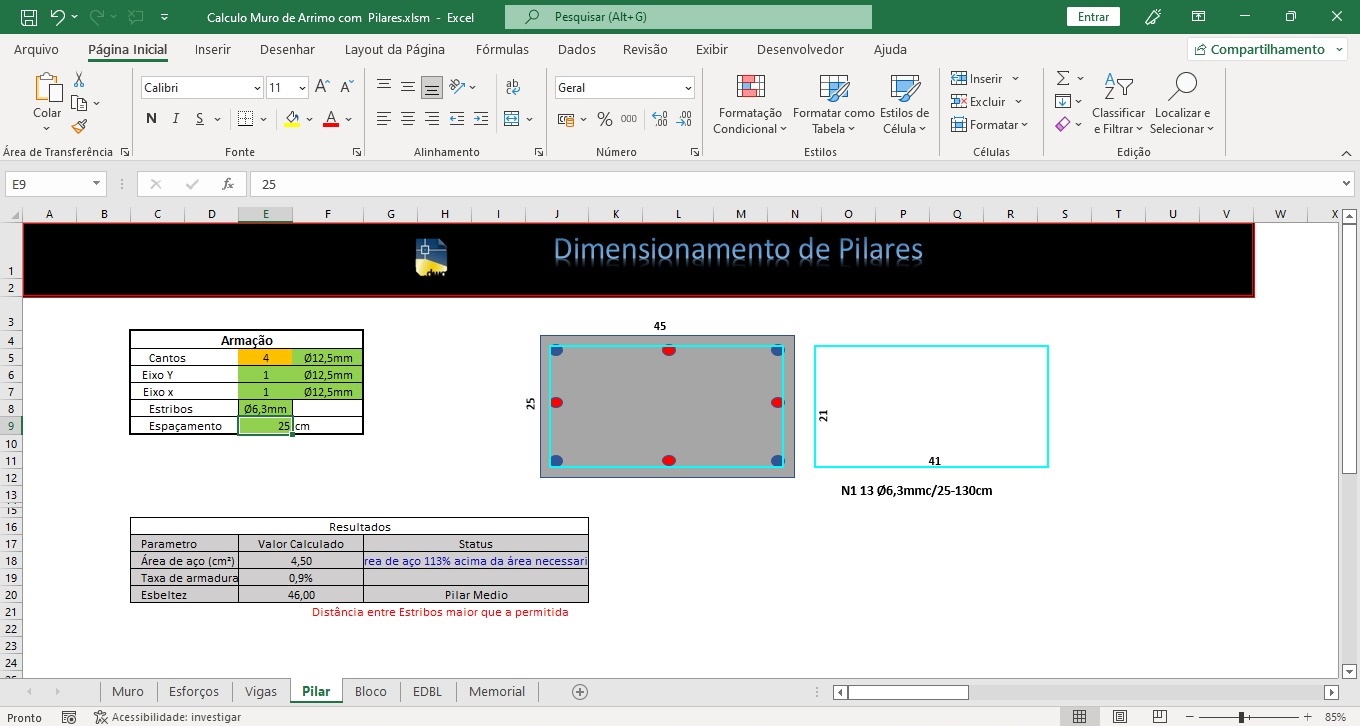Click the AutoSum sigma icon

click(1063, 78)
